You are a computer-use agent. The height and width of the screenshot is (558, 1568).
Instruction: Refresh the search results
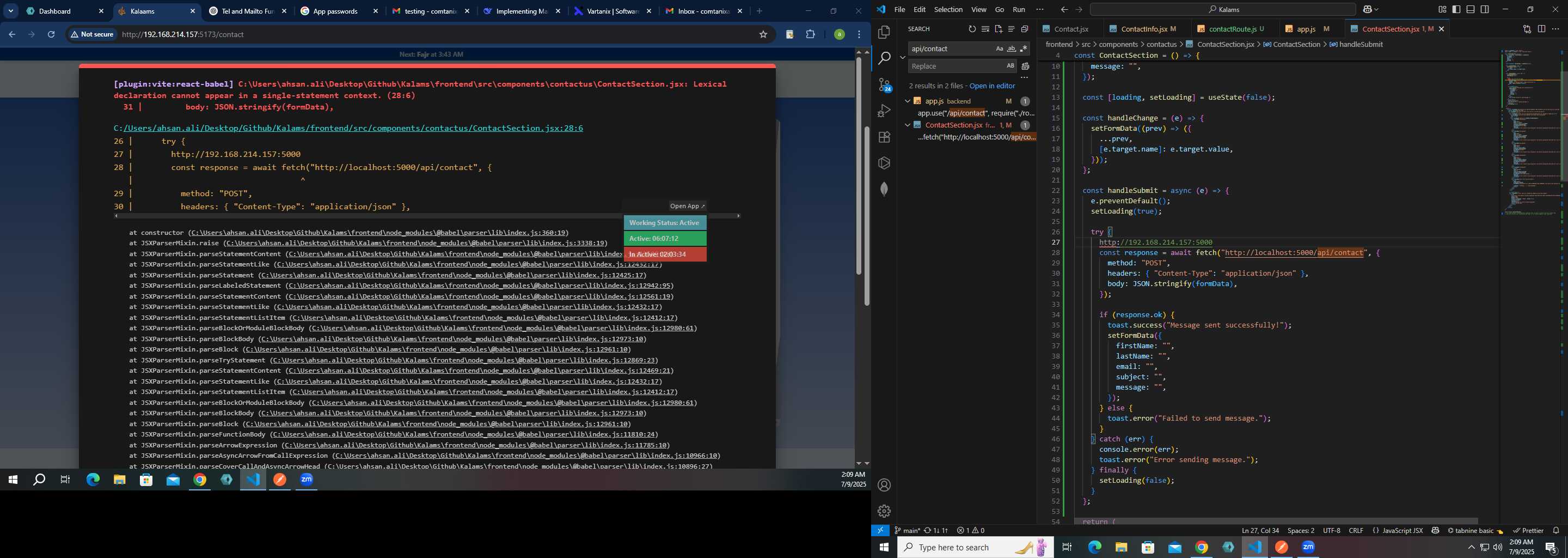pyautogui.click(x=972, y=29)
